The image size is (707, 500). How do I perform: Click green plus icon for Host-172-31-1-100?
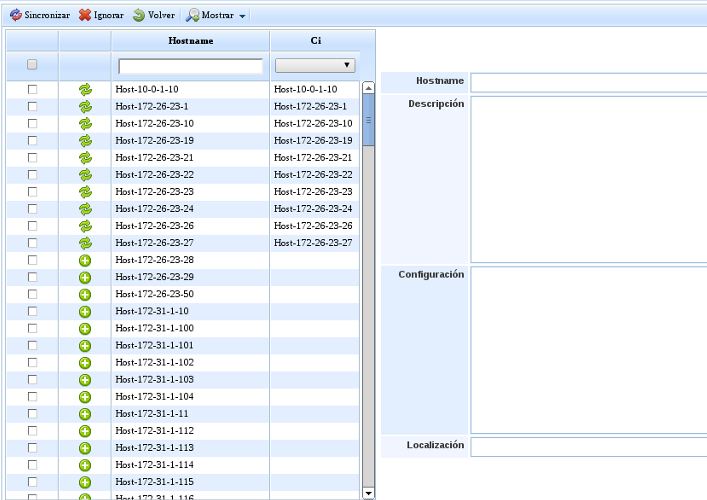coord(85,328)
